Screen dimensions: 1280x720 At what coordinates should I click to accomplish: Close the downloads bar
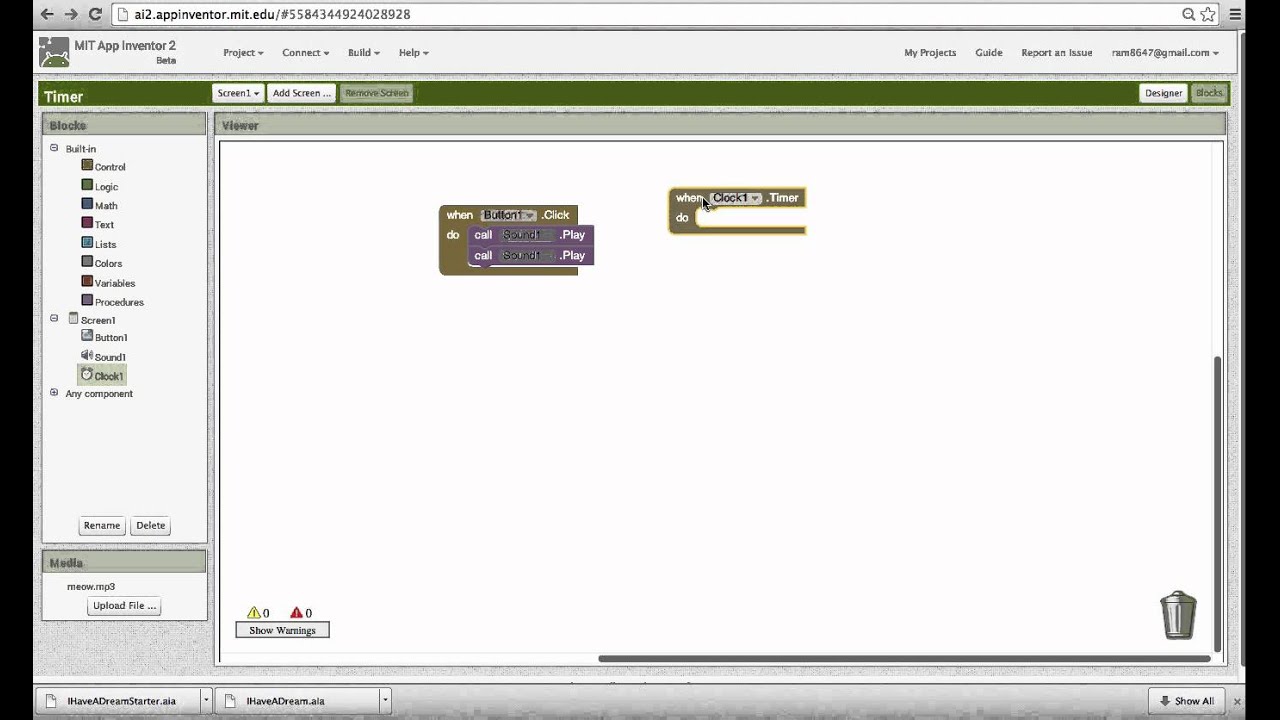pyautogui.click(x=1237, y=701)
